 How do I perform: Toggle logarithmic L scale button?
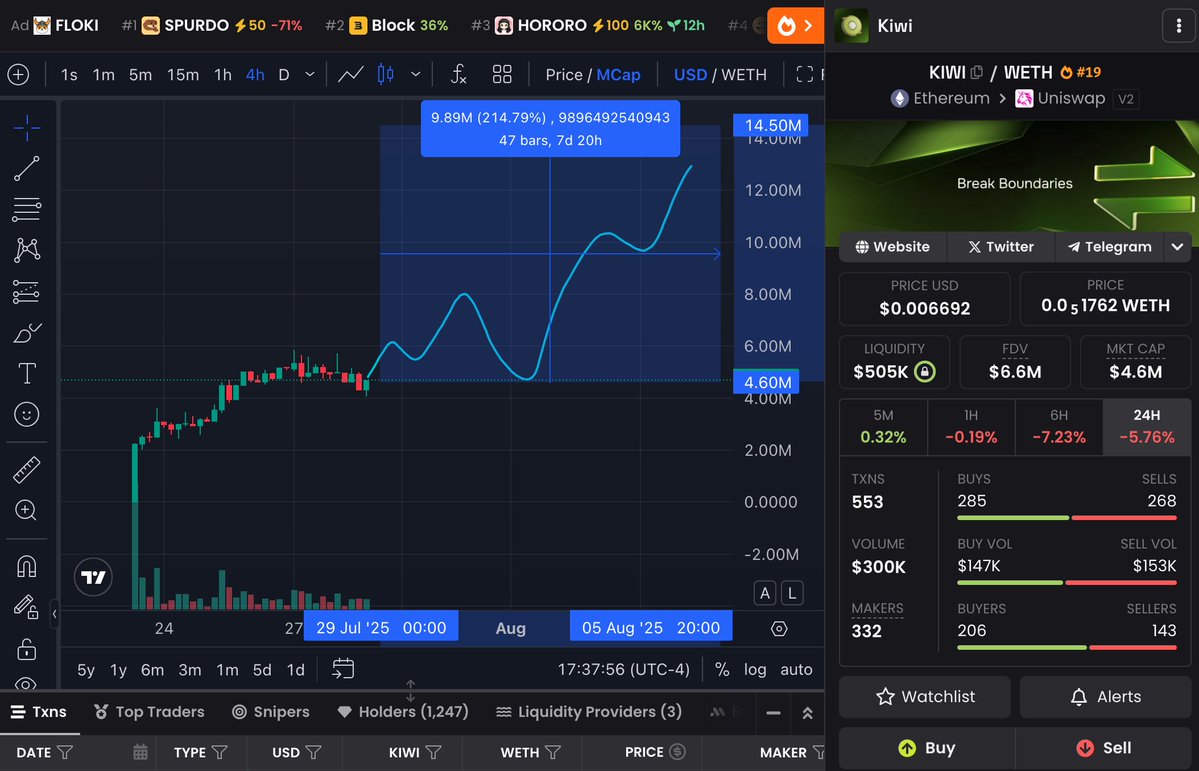792,593
